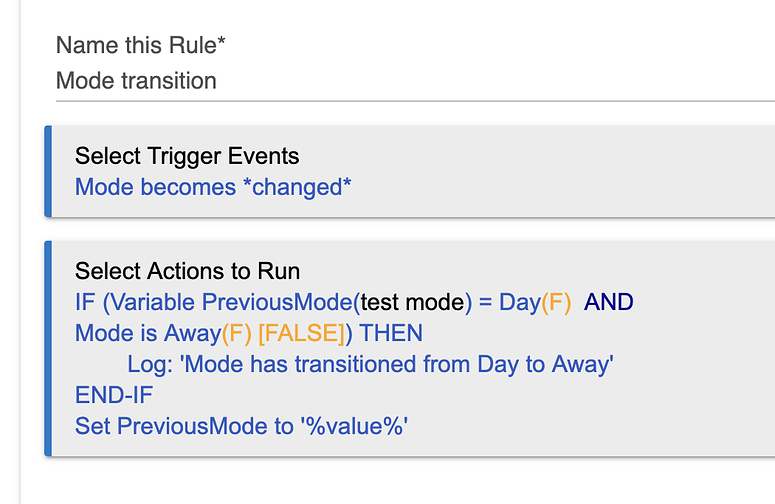Viewport: 775px width, 504px height.
Task: Open the 'Select Actions to Run' section
Action: point(187,271)
